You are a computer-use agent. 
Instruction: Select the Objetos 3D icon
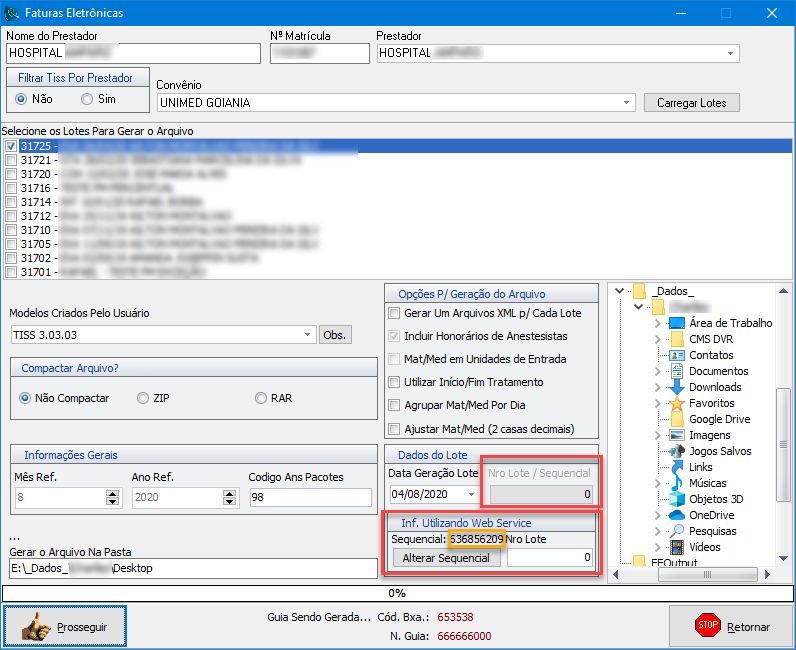coord(677,499)
